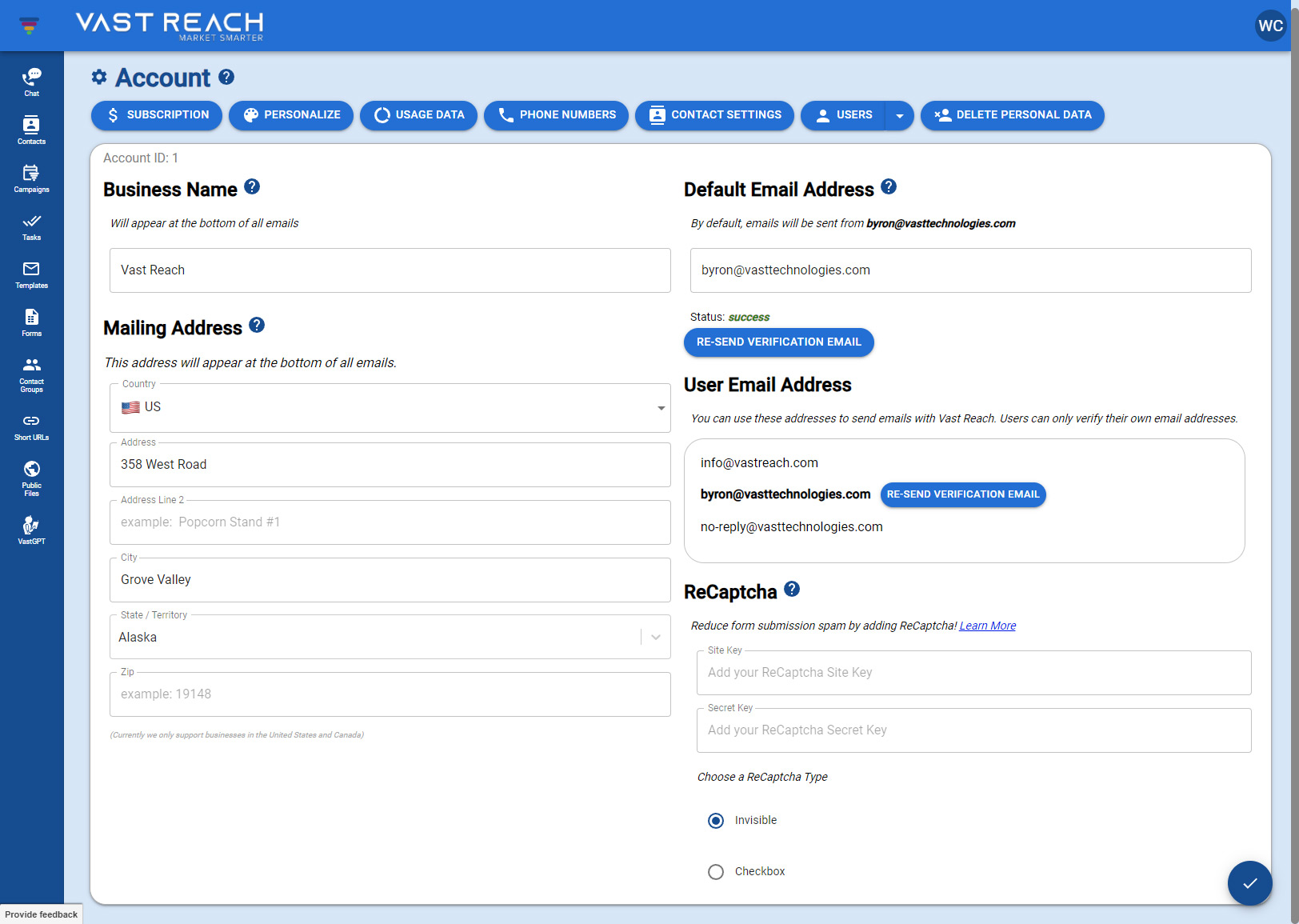Click the Business Name input field

(x=390, y=270)
